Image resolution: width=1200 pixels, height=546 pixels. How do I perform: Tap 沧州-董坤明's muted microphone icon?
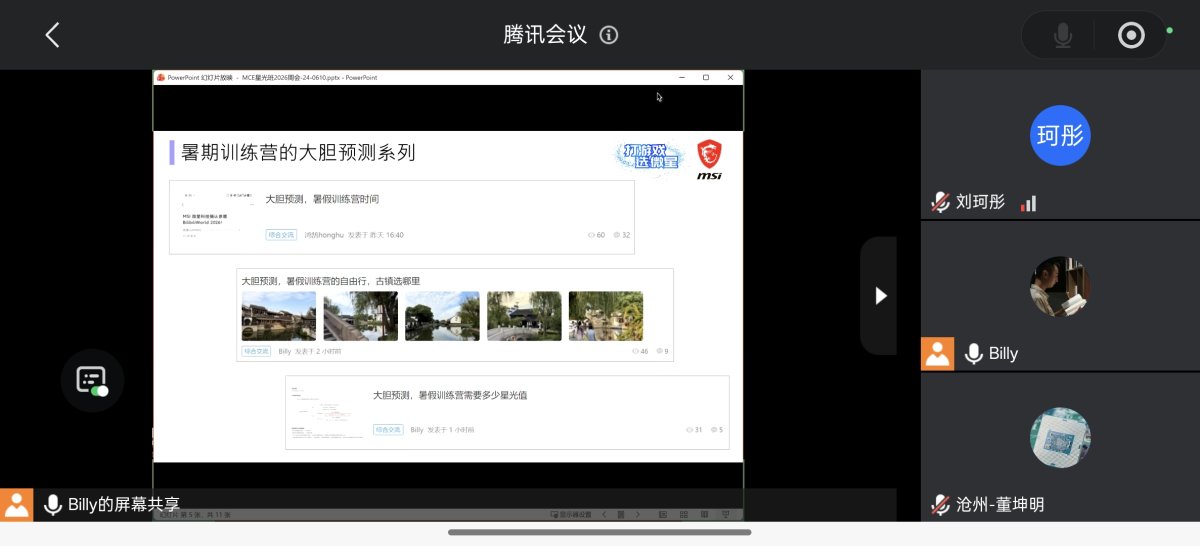(940, 504)
